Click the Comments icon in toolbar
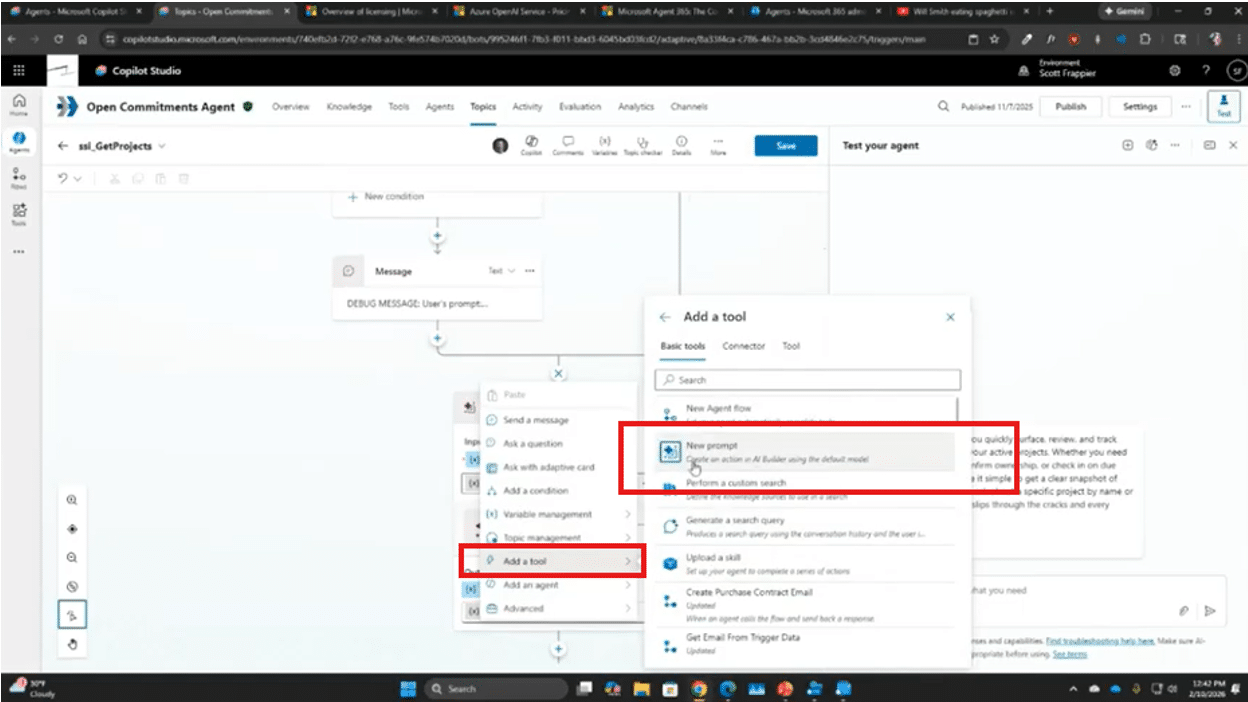The height and width of the screenshot is (702, 1248). pos(568,146)
